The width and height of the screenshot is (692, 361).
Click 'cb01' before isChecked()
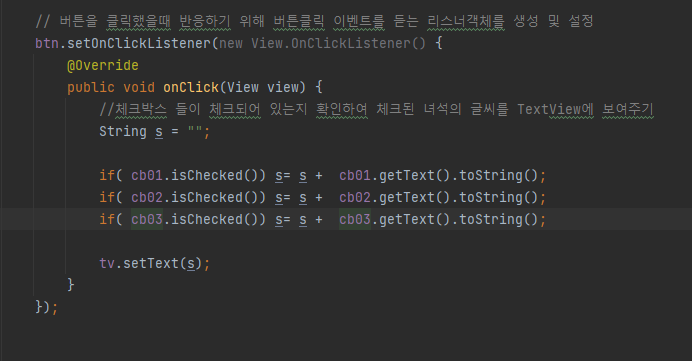coord(147,176)
